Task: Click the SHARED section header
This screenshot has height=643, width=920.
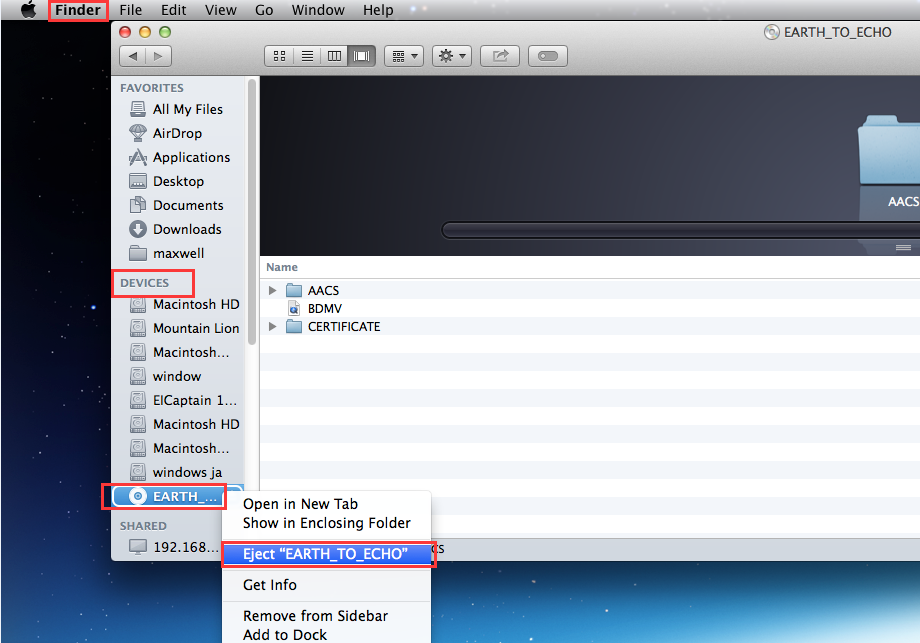Action: (x=143, y=526)
